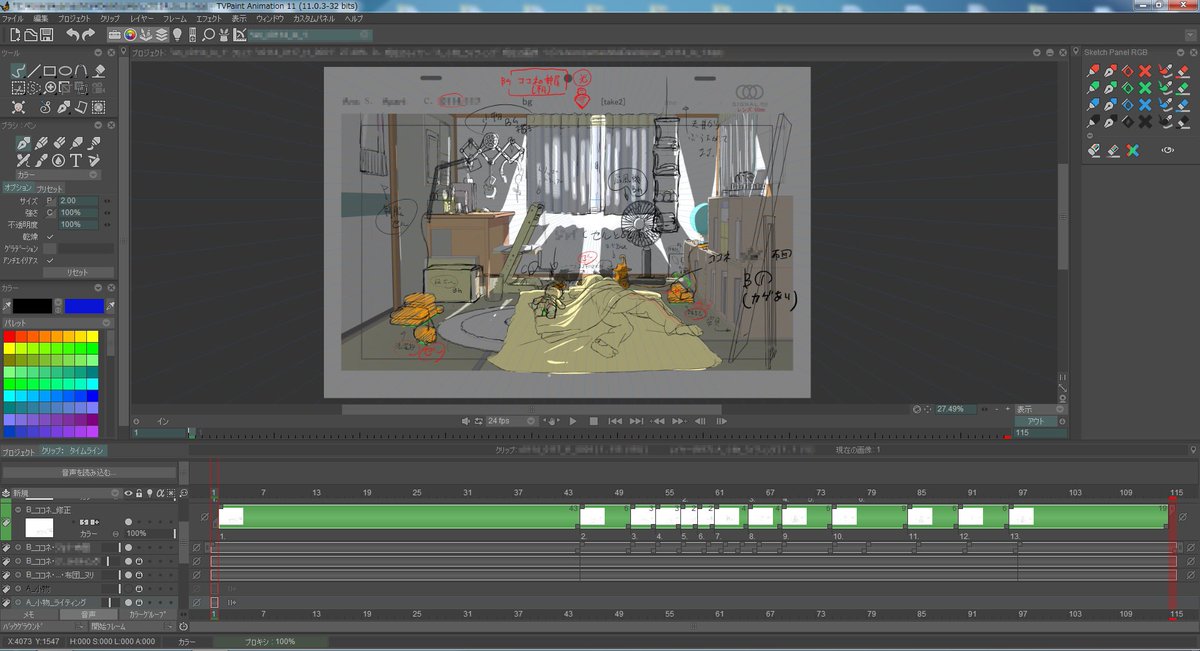1200x651 pixels.
Task: Open the light table bulb icon
Action: pyautogui.click(x=177, y=34)
